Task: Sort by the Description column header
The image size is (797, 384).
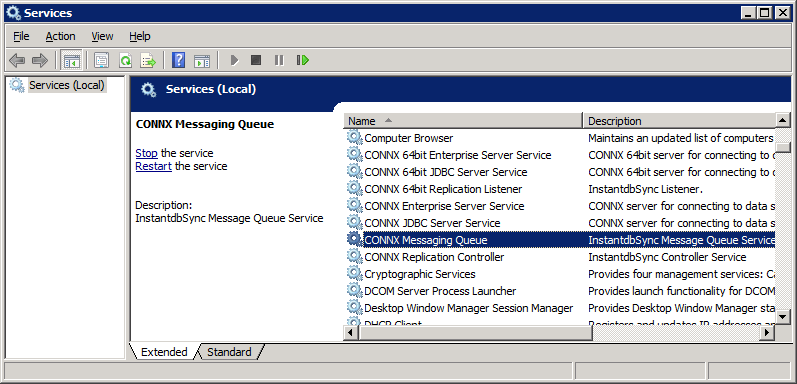Action: click(679, 121)
